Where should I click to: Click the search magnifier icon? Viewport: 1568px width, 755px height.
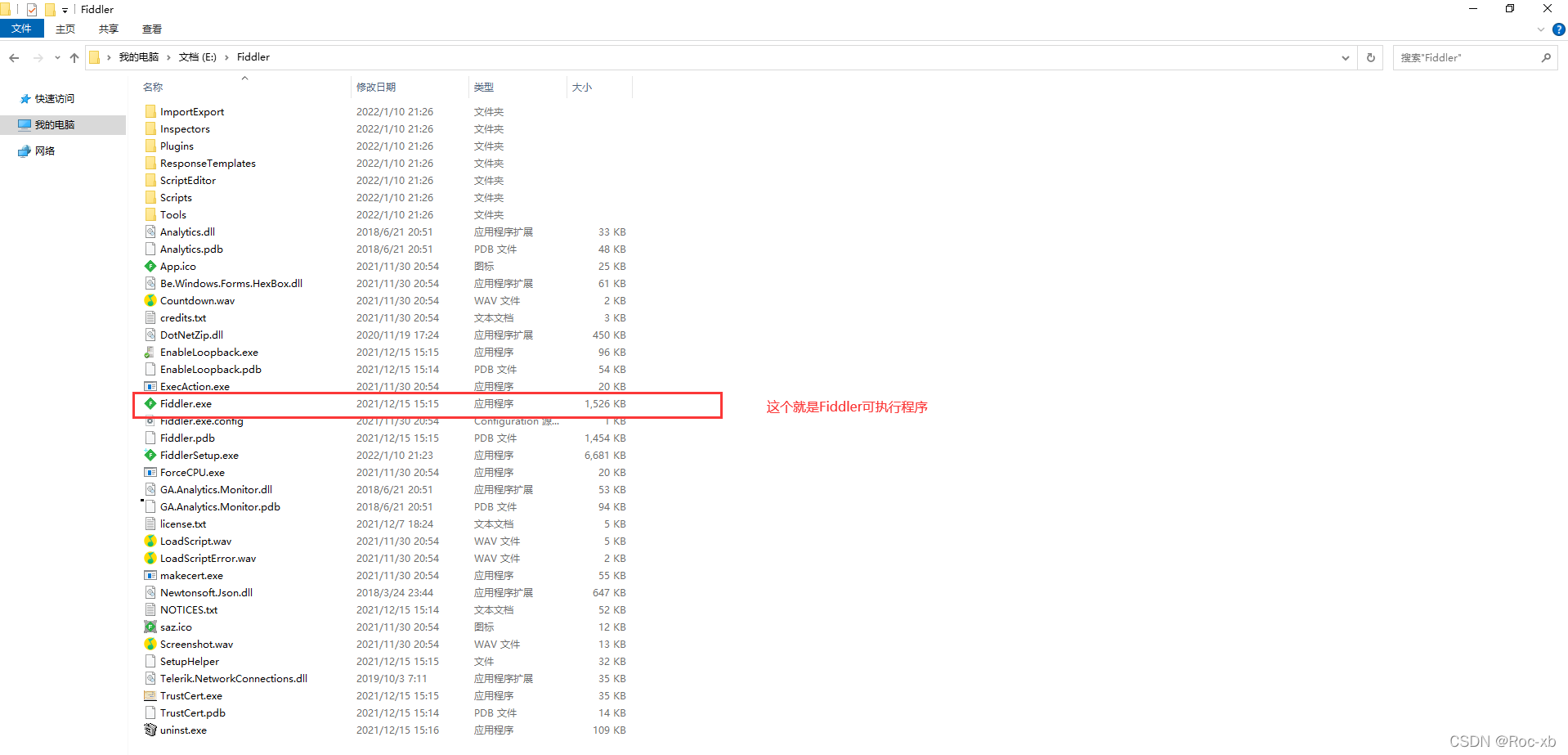[x=1546, y=57]
